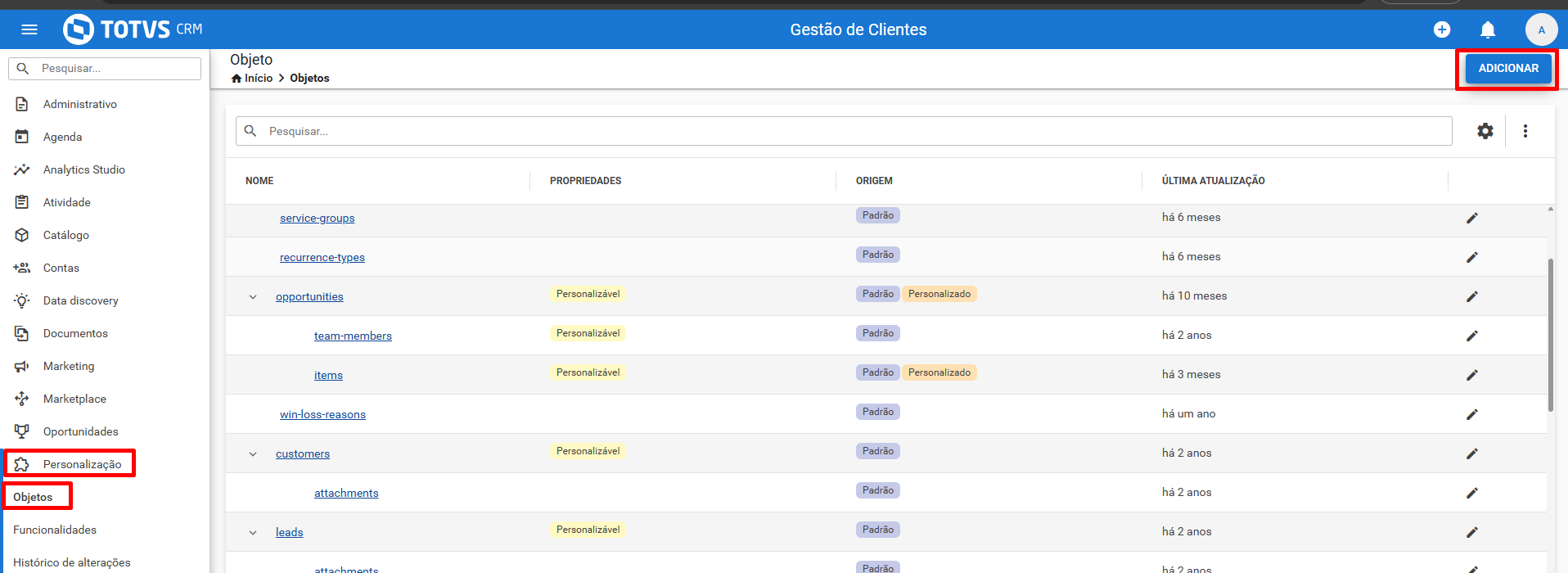This screenshot has width=1568, height=573.
Task: Click the Data discovery lightbulb icon
Action: [x=22, y=300]
